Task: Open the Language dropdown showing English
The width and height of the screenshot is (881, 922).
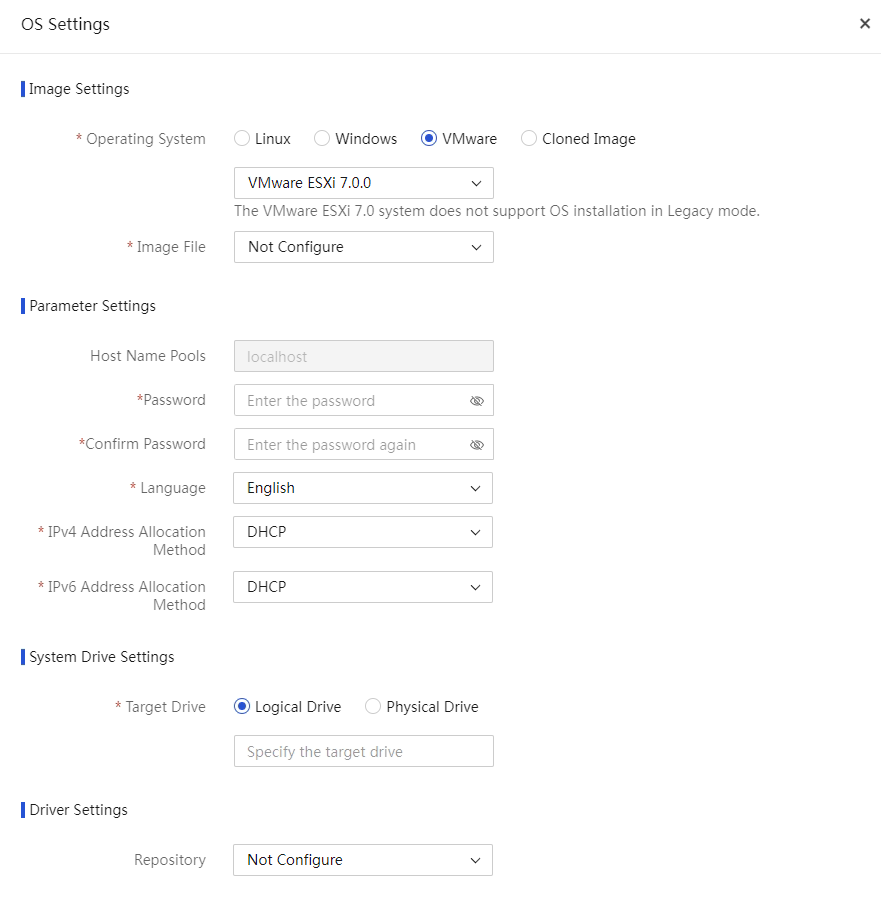Action: tap(363, 488)
